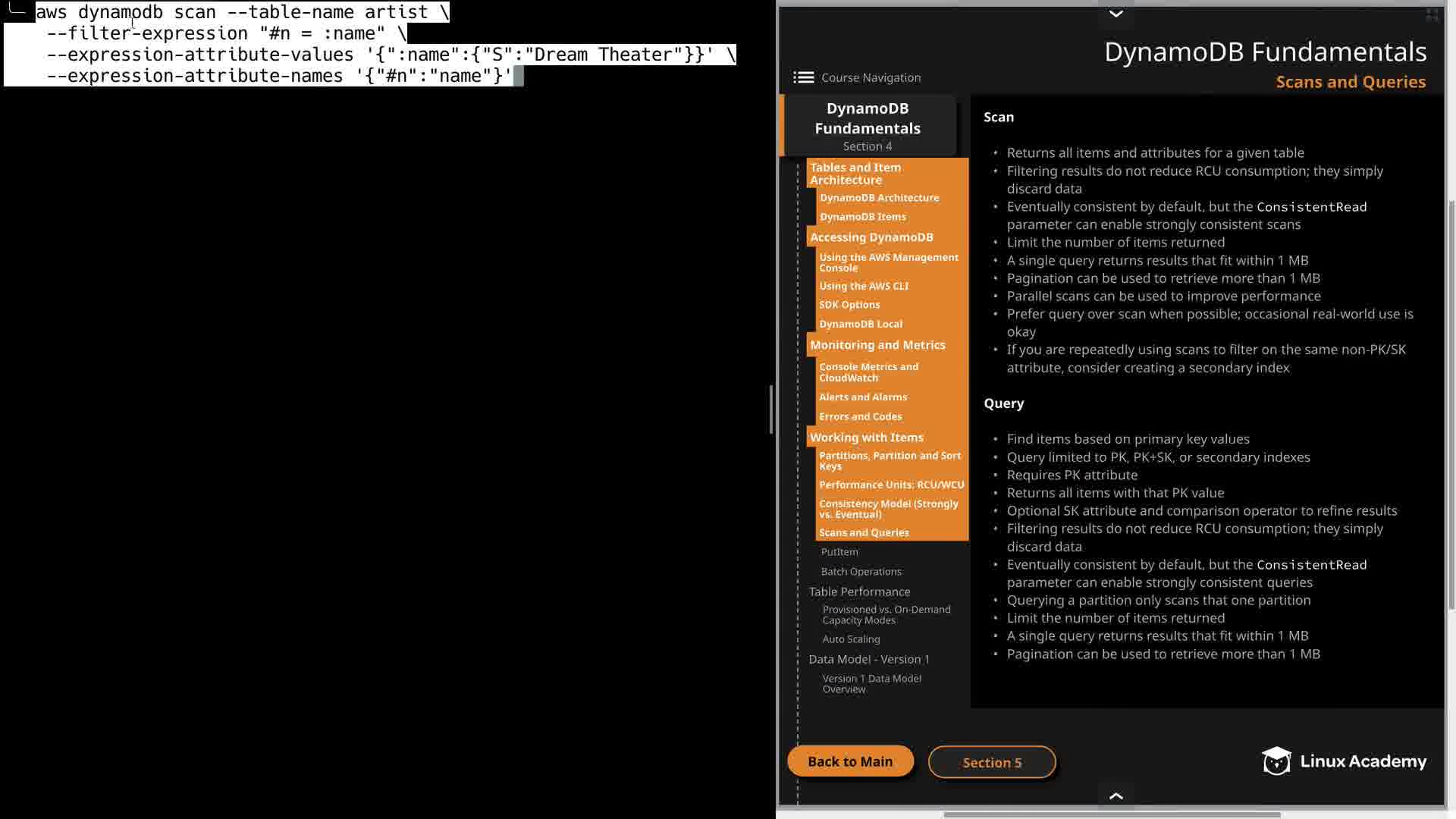Click the fullscreen icon at top right
The height and width of the screenshot is (819, 1456).
point(1432,14)
